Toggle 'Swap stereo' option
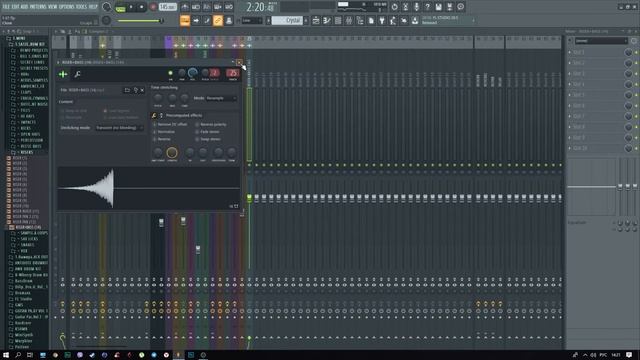The width and height of the screenshot is (640, 360). point(208,139)
